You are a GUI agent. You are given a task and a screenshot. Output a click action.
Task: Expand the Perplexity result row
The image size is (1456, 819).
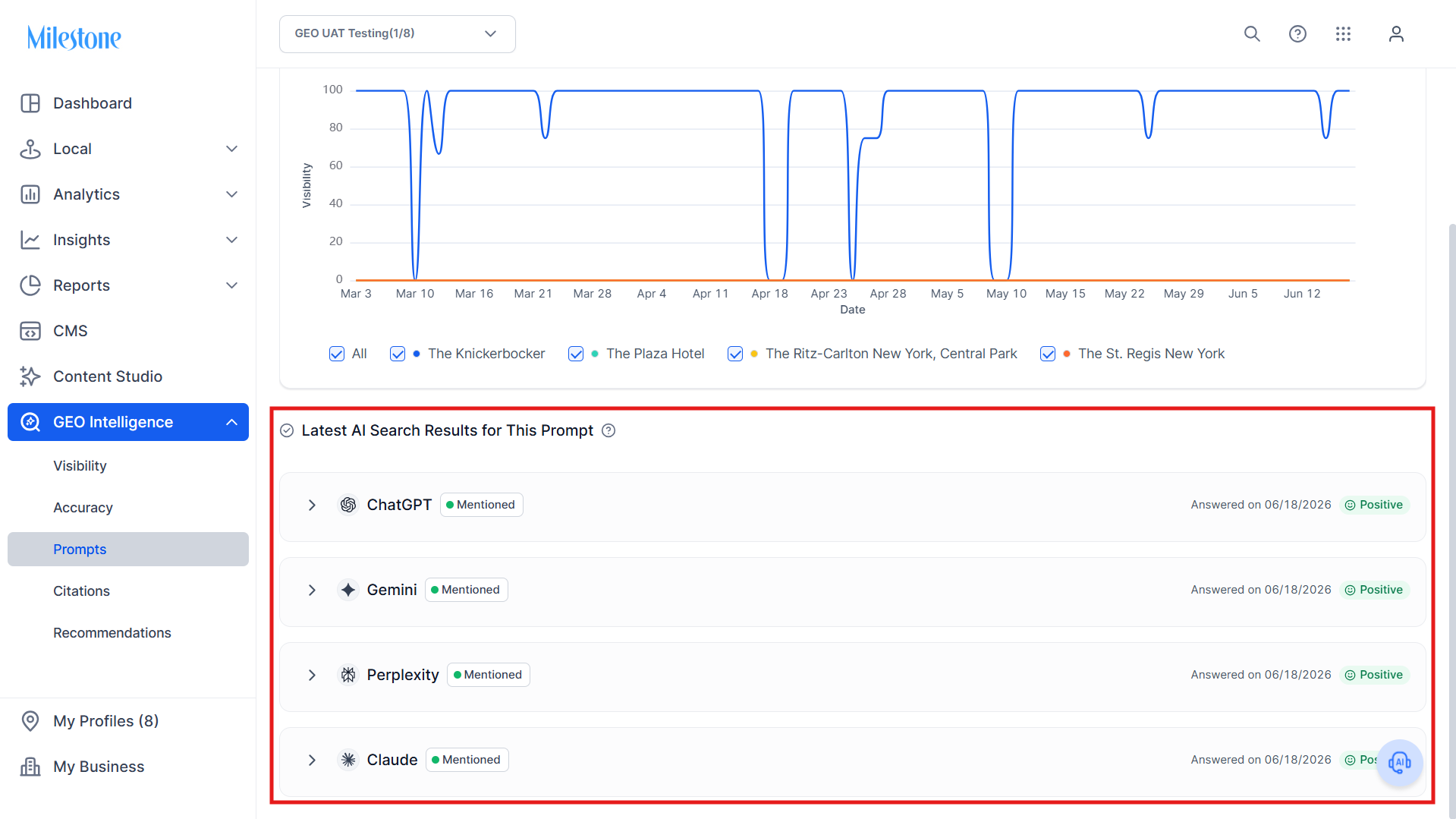tap(312, 675)
